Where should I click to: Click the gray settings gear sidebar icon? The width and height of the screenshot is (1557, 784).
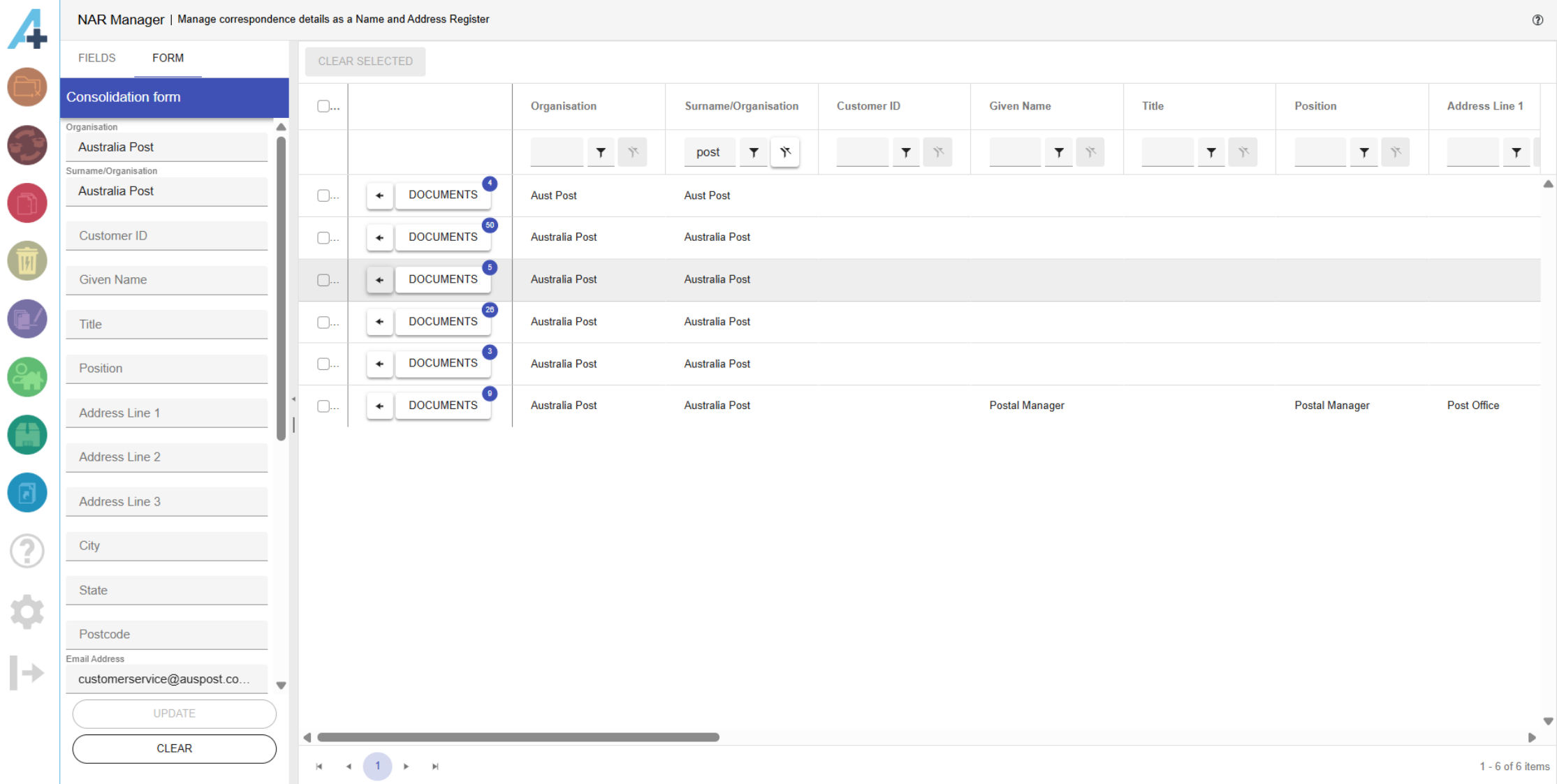click(27, 612)
